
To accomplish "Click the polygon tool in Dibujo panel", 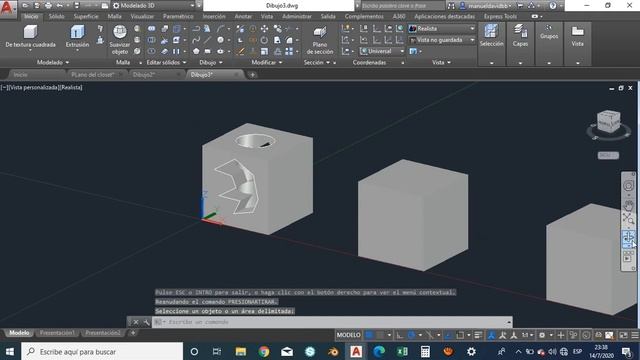I will [196, 51].
